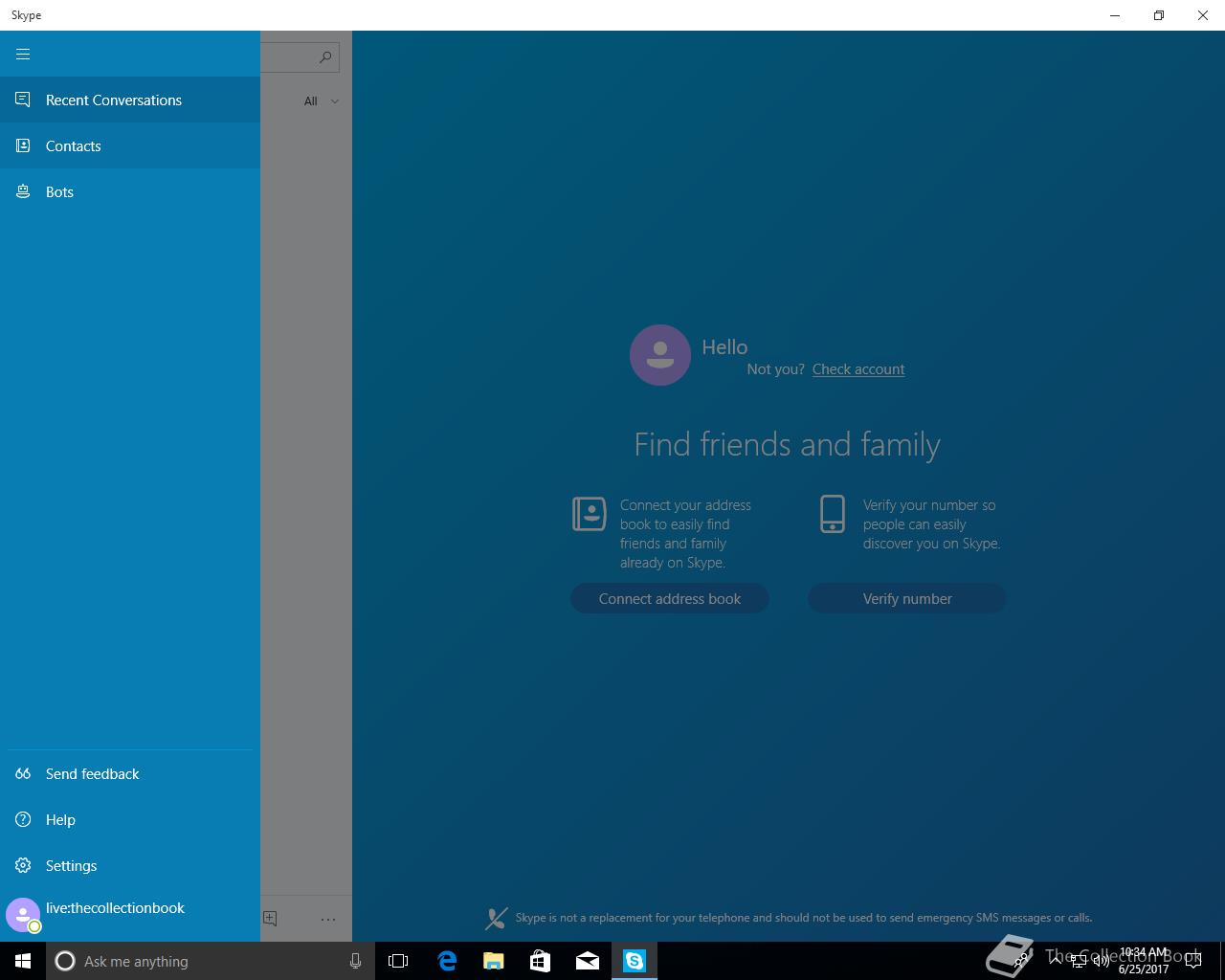Click the taskbar date and time
Image resolution: width=1225 pixels, height=980 pixels.
pos(1144,961)
